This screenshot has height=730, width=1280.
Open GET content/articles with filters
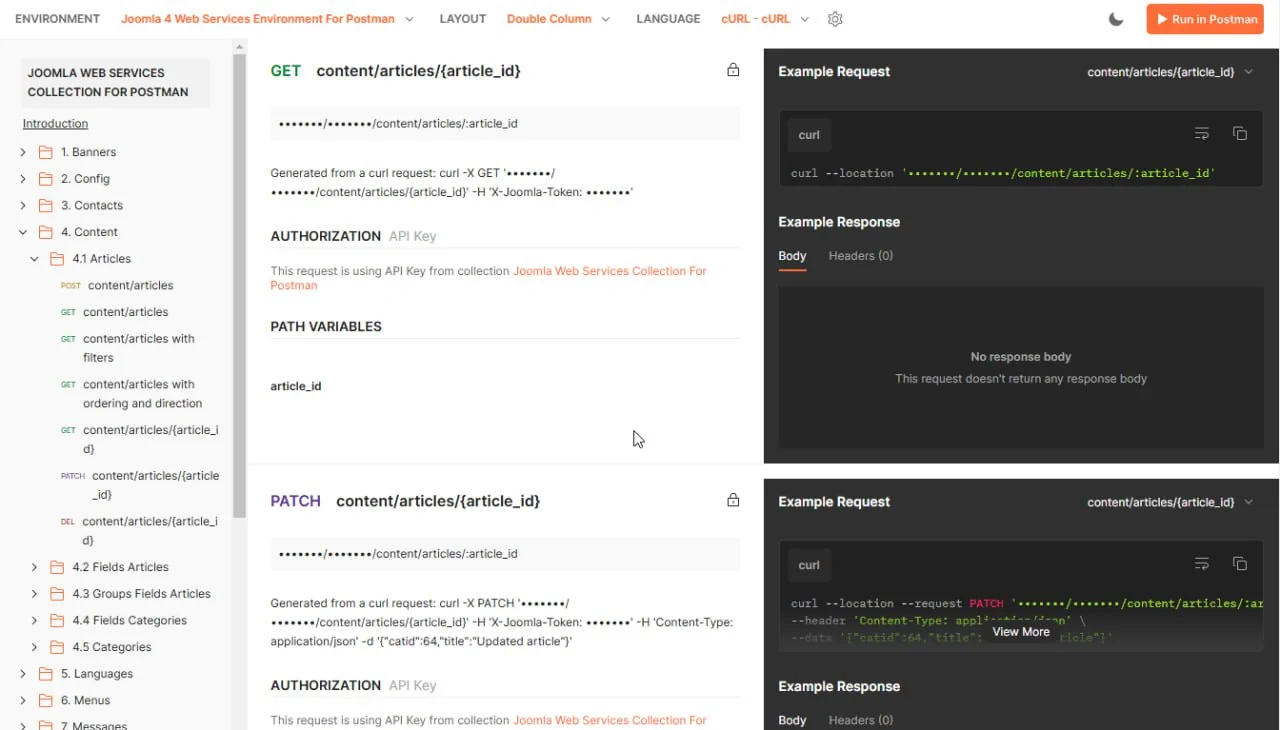tap(139, 348)
